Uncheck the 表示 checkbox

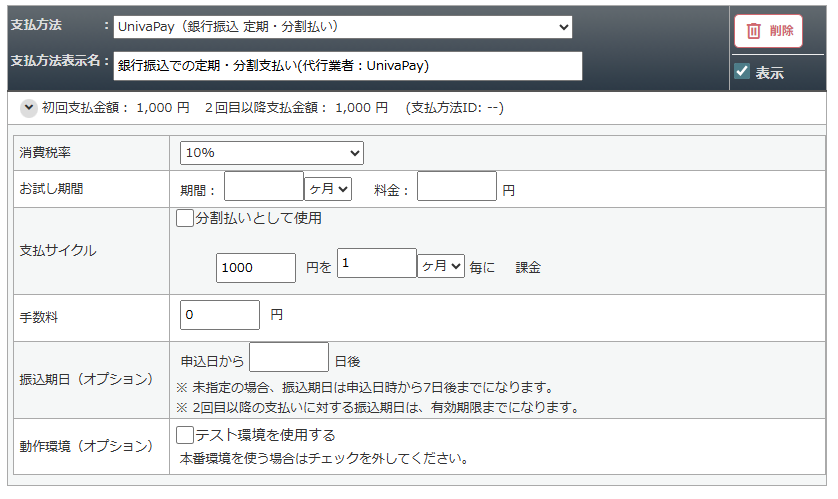(742, 71)
